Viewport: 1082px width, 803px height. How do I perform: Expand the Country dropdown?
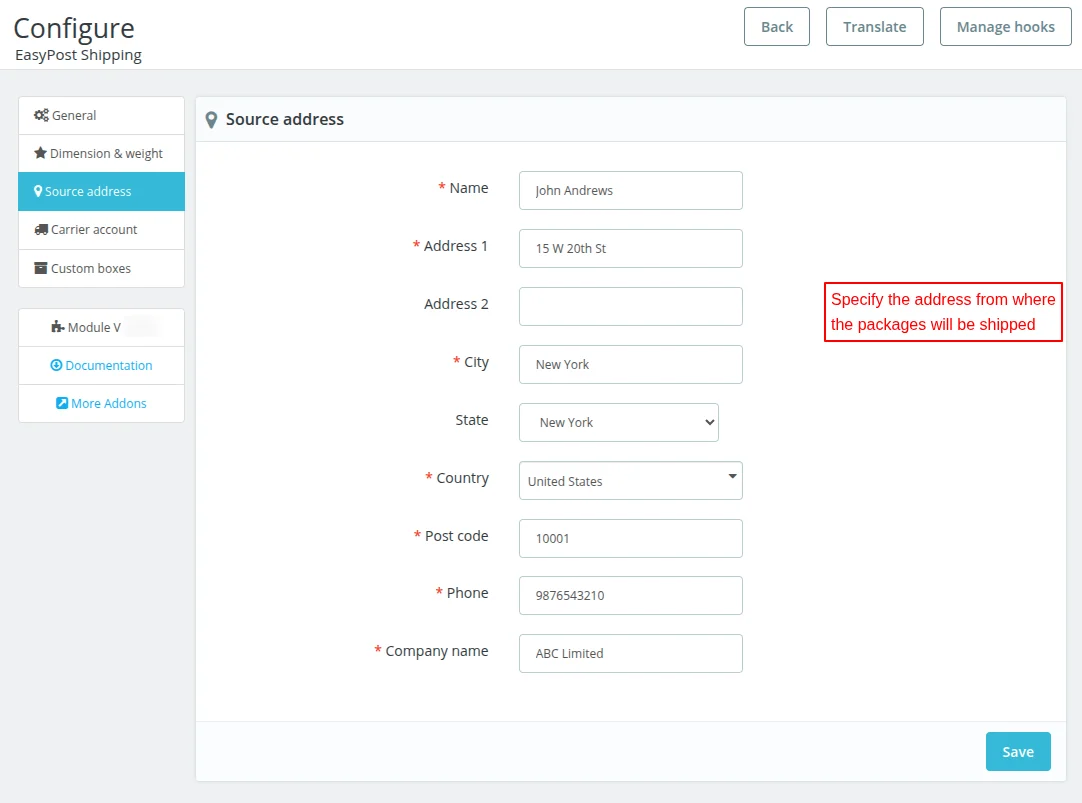click(x=630, y=480)
